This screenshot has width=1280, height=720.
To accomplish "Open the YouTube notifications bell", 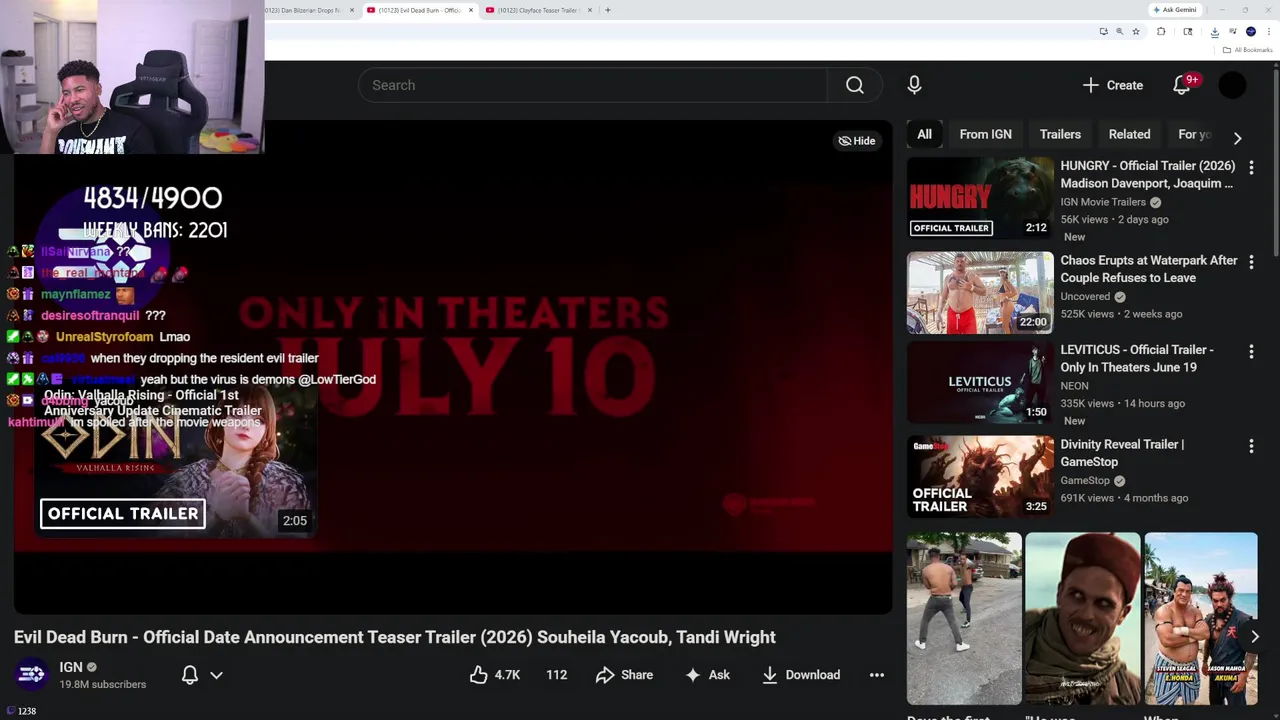I will [x=1182, y=85].
